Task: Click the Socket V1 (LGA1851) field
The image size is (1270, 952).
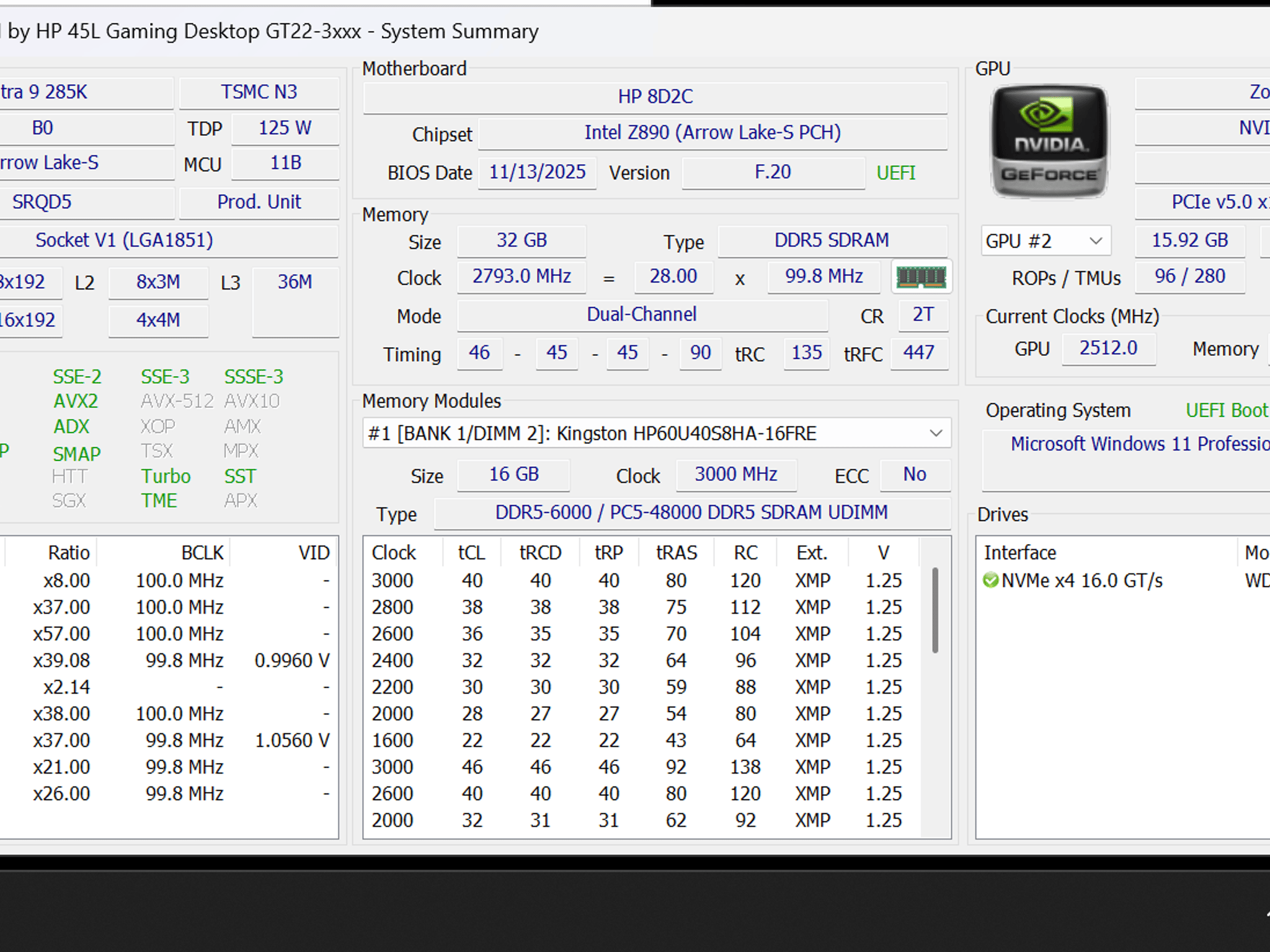Action: pyautogui.click(x=169, y=241)
